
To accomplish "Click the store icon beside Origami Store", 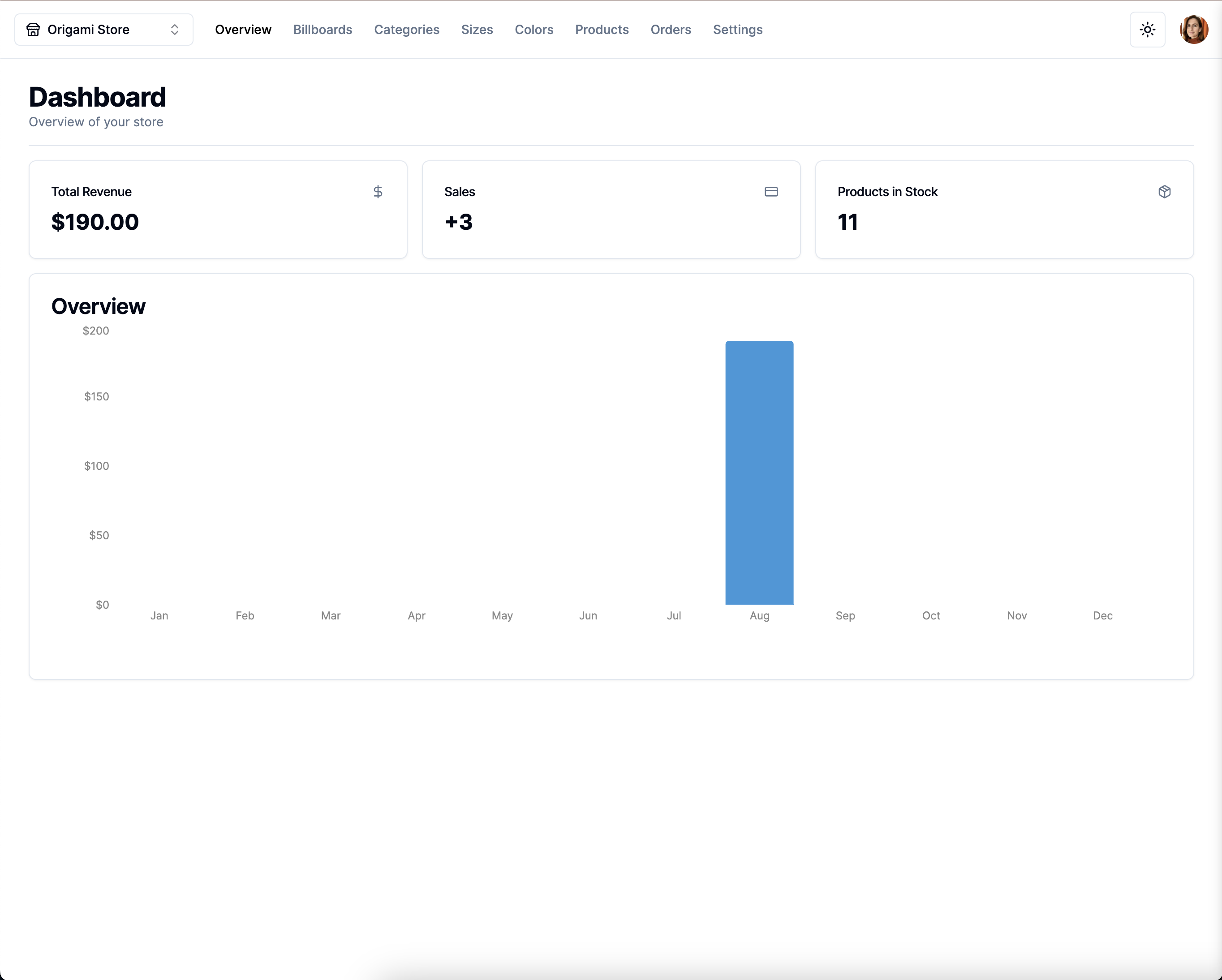I will (x=34, y=30).
